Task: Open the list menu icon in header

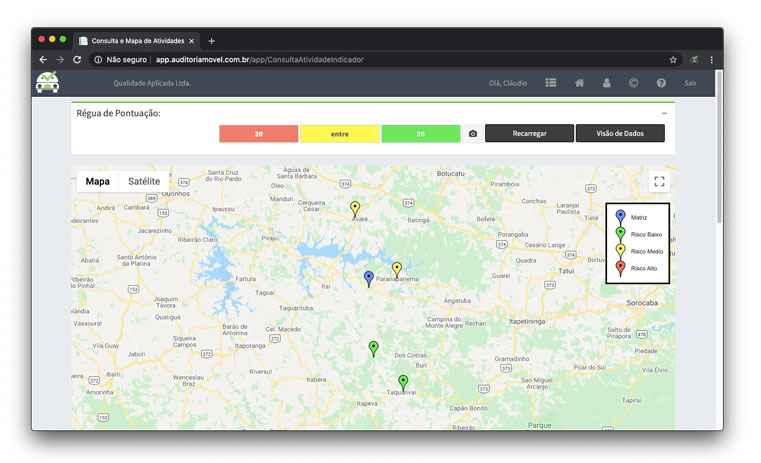Action: coord(550,83)
